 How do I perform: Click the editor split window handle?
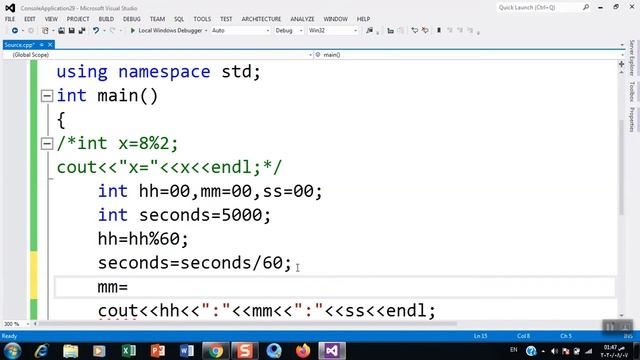point(621,64)
